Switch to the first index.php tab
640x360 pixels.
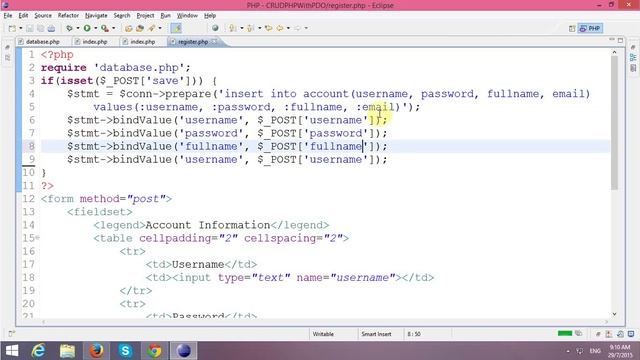pyautogui.click(x=95, y=42)
